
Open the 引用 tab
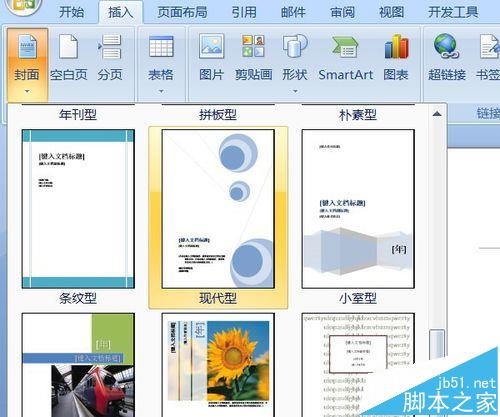(244, 13)
